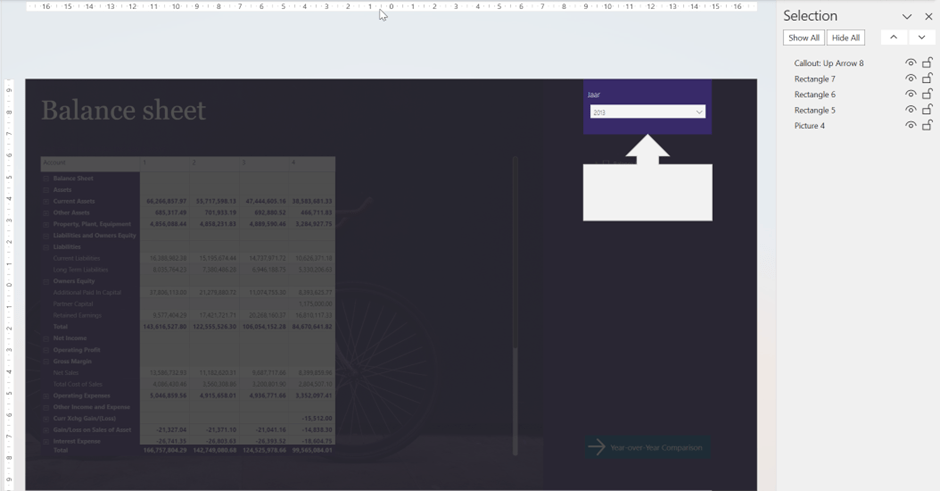The width and height of the screenshot is (940, 491).
Task: Hide the Callout: Up Arrow 8 object
Action: [x=910, y=63]
